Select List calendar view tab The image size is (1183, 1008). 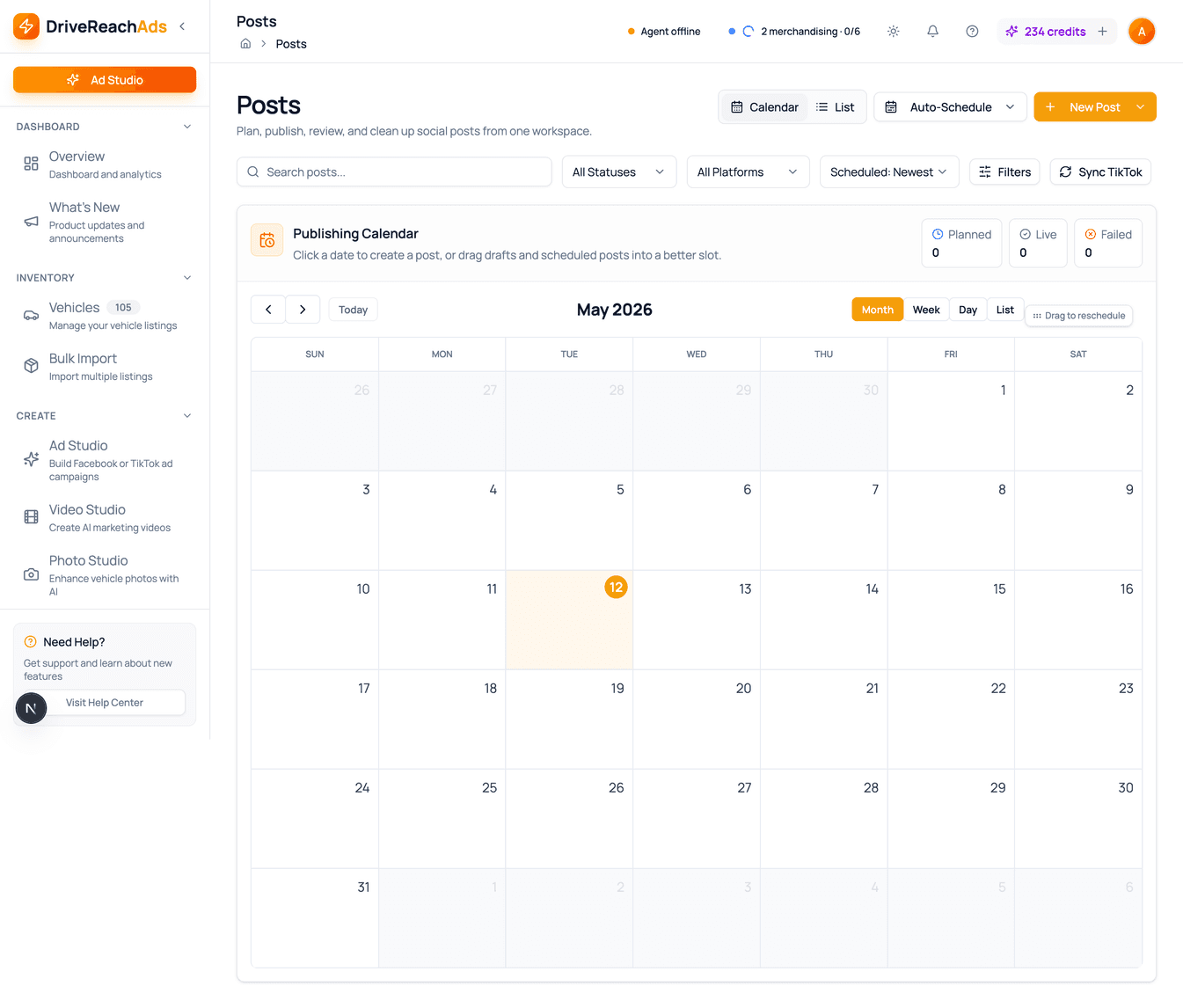(x=1005, y=310)
